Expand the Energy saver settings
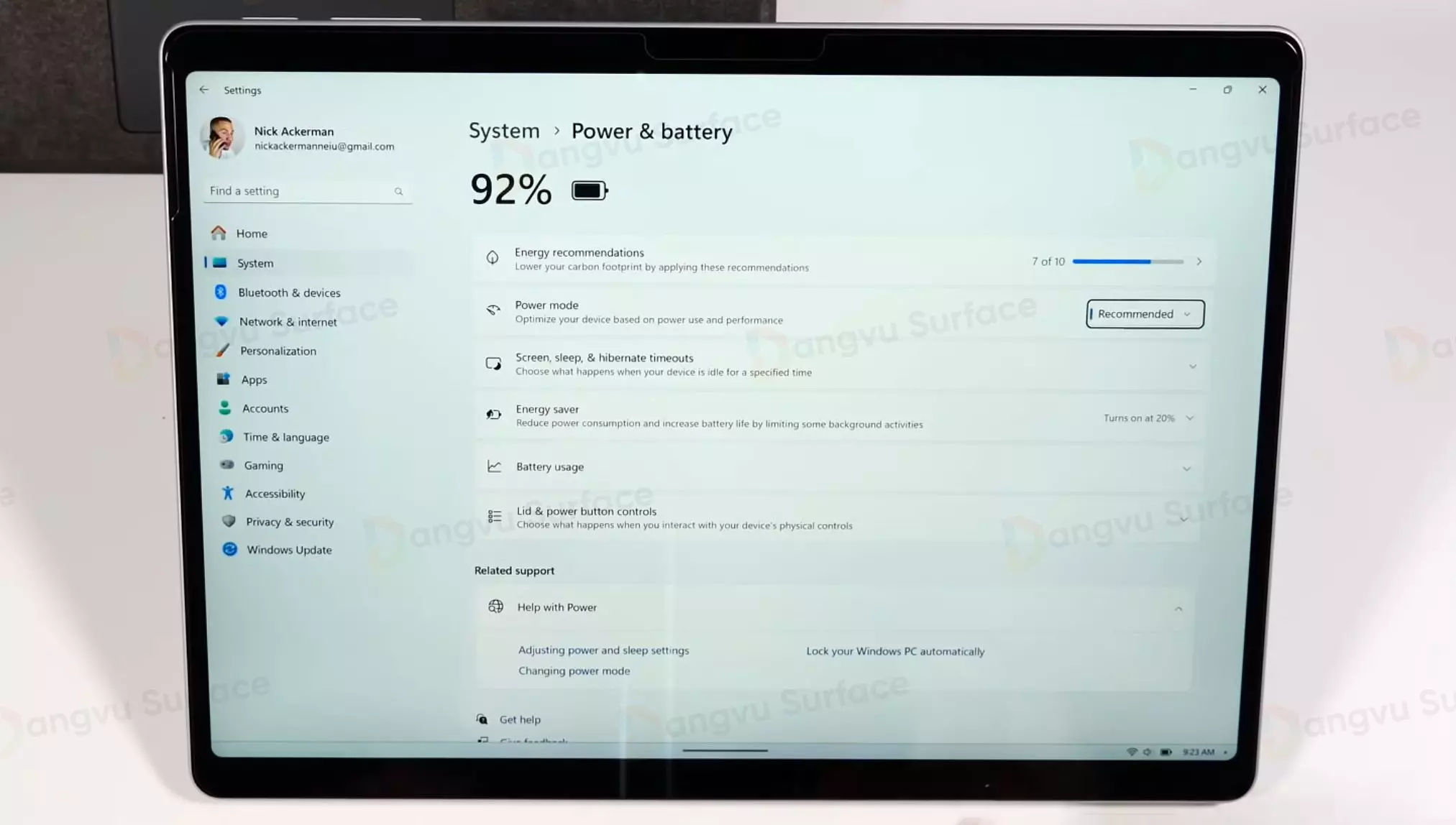 pyautogui.click(x=1191, y=417)
